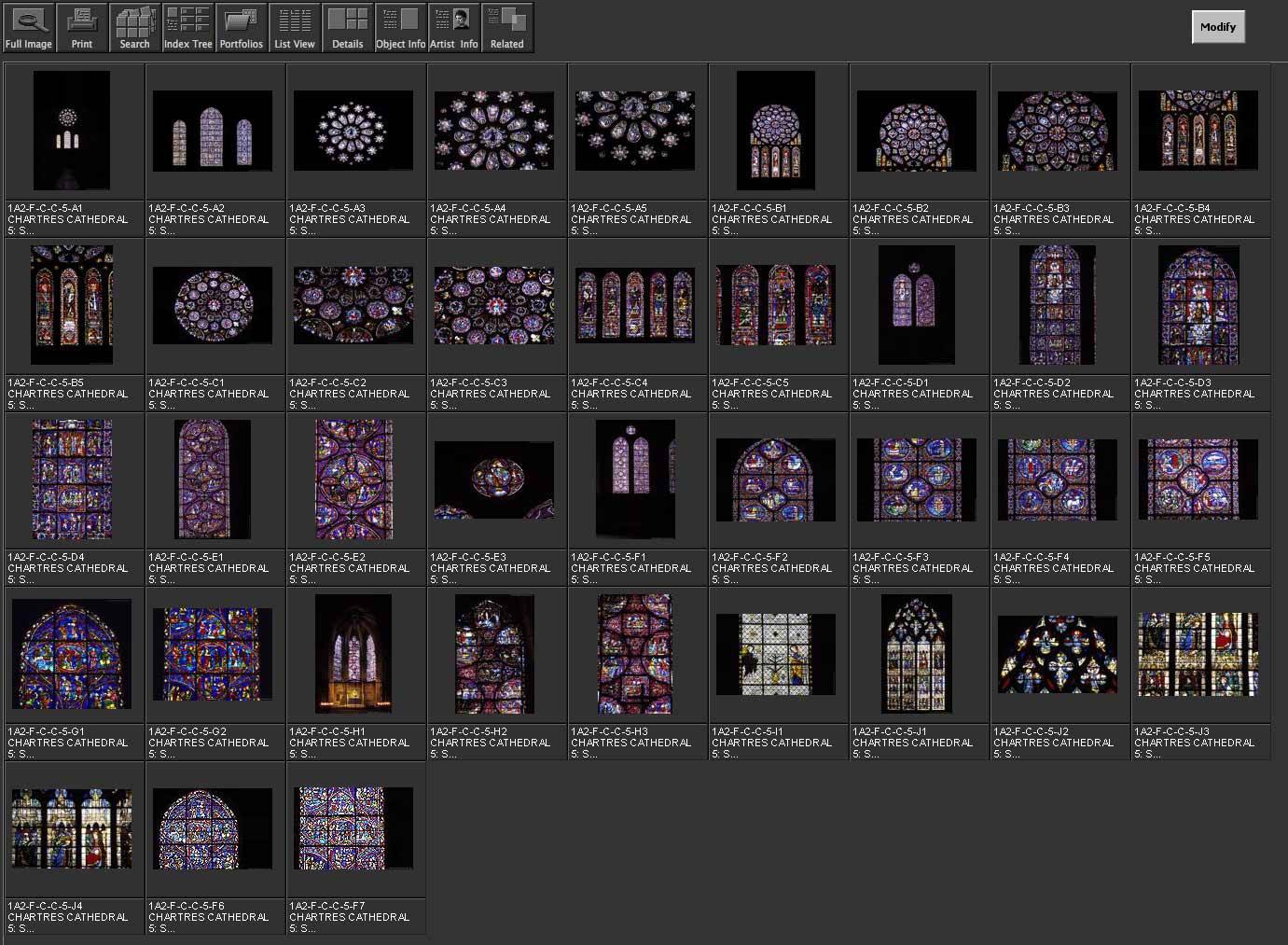This screenshot has width=1288, height=945.
Task: Select thumbnail 1A2-F-C-C-5-J4
Action: pyautogui.click(x=72, y=828)
